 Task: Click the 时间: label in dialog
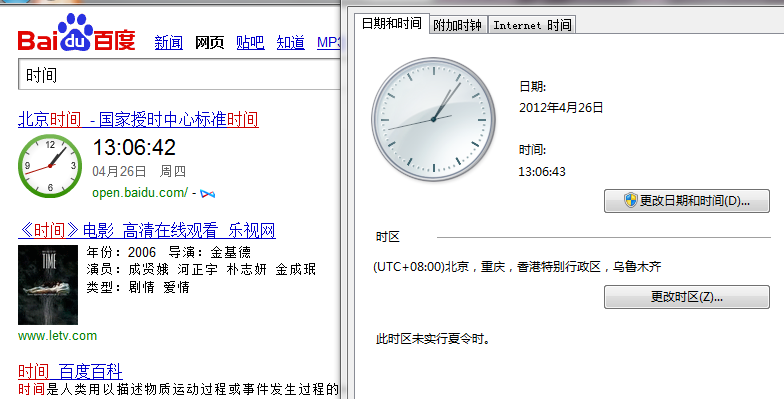[x=532, y=150]
